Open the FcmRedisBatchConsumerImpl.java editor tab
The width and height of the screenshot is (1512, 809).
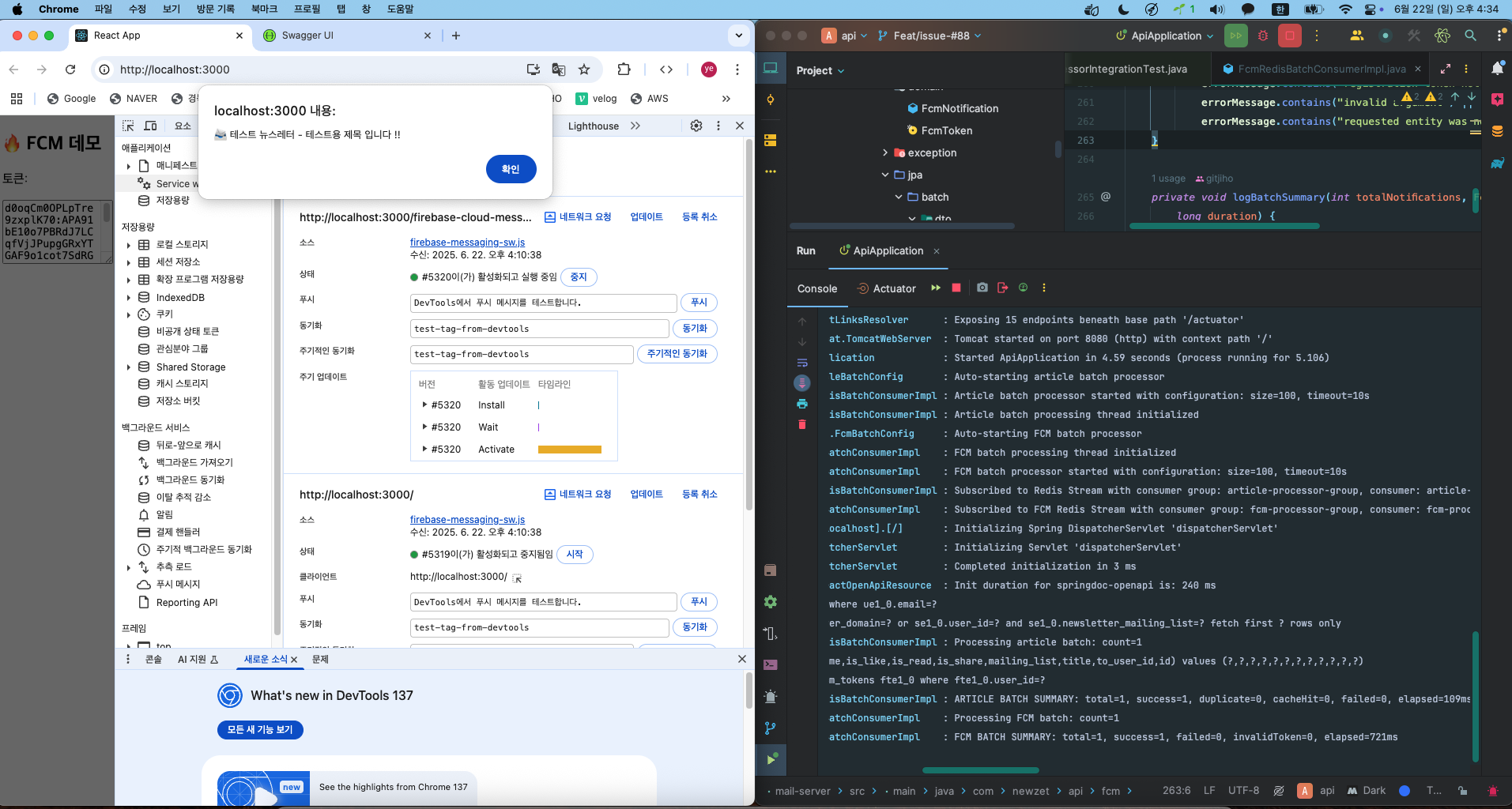click(1321, 69)
